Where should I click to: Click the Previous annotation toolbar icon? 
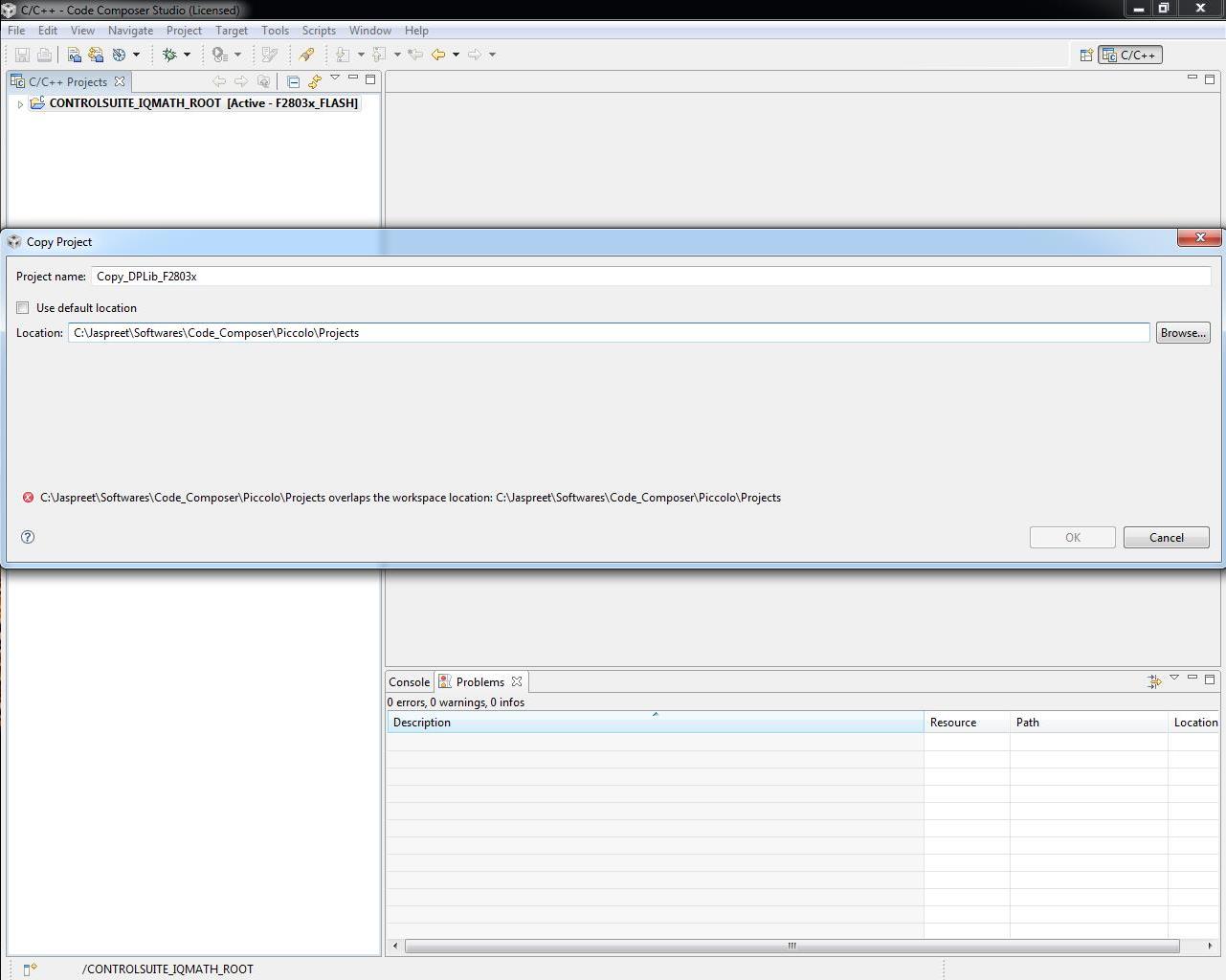tap(379, 55)
